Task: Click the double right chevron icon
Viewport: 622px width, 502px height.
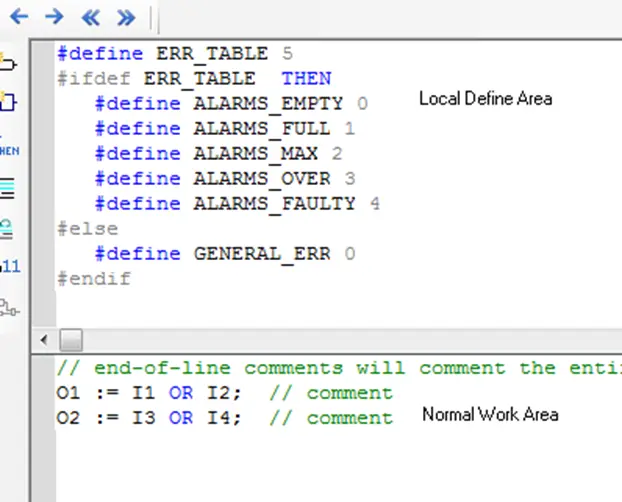Action: [x=126, y=17]
